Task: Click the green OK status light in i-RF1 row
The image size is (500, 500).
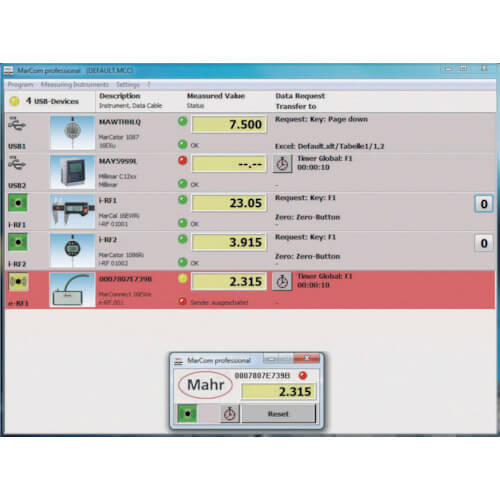Action: tap(182, 223)
